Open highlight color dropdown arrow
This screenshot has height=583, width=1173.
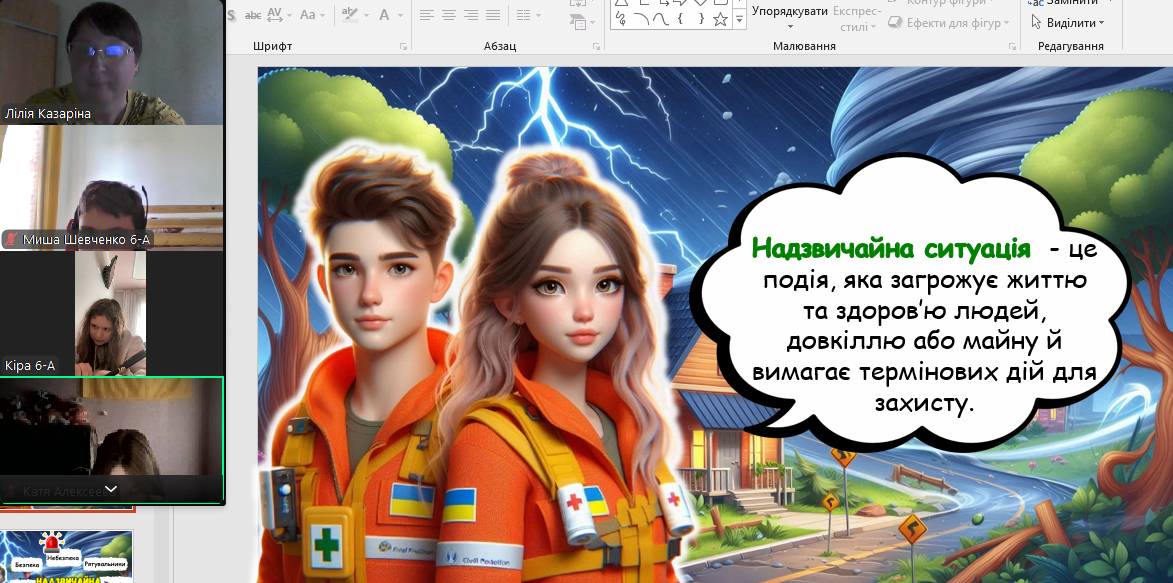pyautogui.click(x=365, y=15)
